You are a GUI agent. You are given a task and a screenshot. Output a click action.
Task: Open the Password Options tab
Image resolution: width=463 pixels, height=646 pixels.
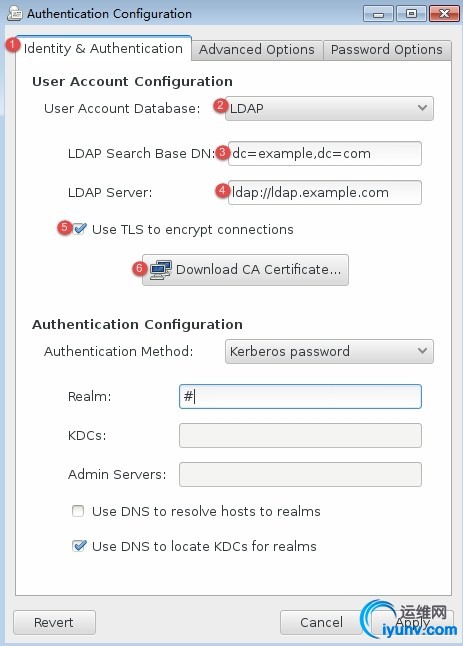point(387,50)
